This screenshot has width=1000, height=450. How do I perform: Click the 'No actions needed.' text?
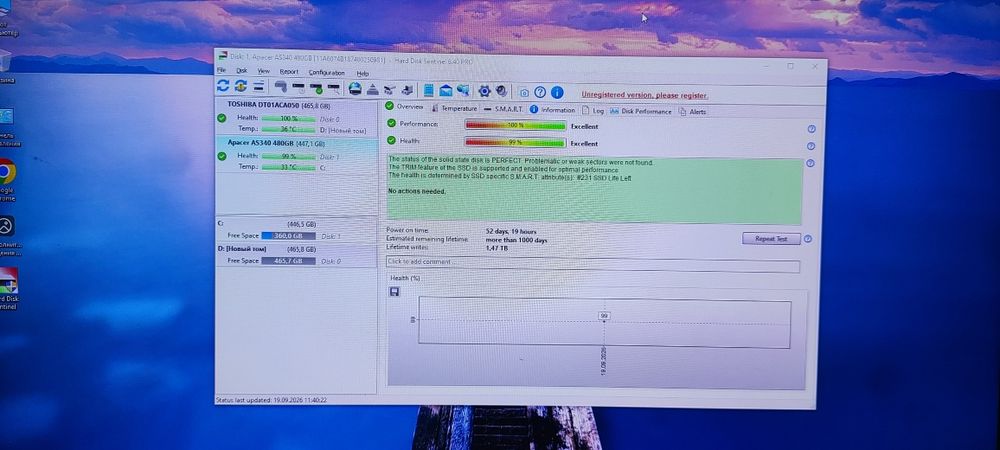click(x=418, y=191)
